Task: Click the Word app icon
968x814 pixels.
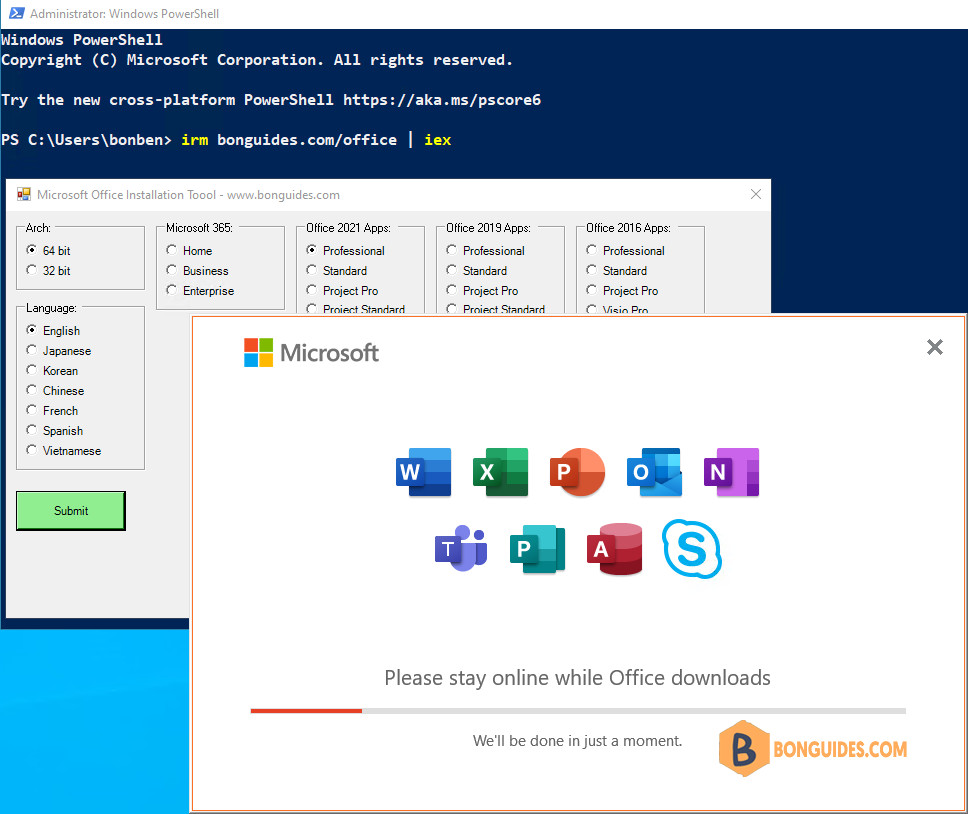Action: 424,472
